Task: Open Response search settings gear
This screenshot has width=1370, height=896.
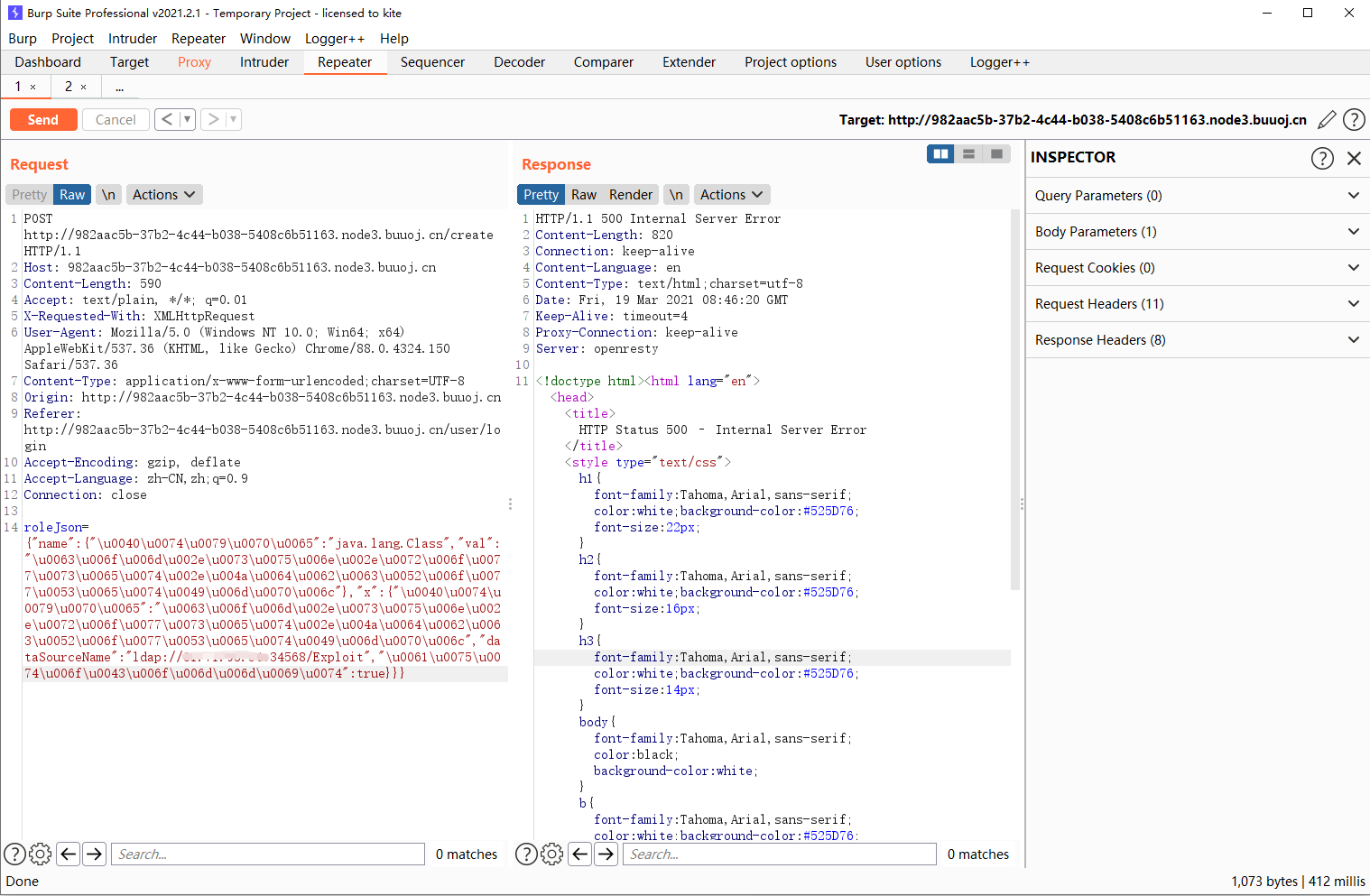Action: tap(552, 854)
